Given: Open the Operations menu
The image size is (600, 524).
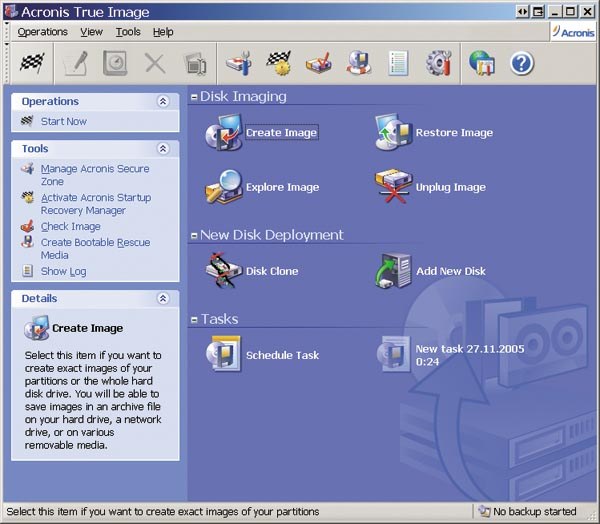Looking at the screenshot, I should click(x=42, y=32).
